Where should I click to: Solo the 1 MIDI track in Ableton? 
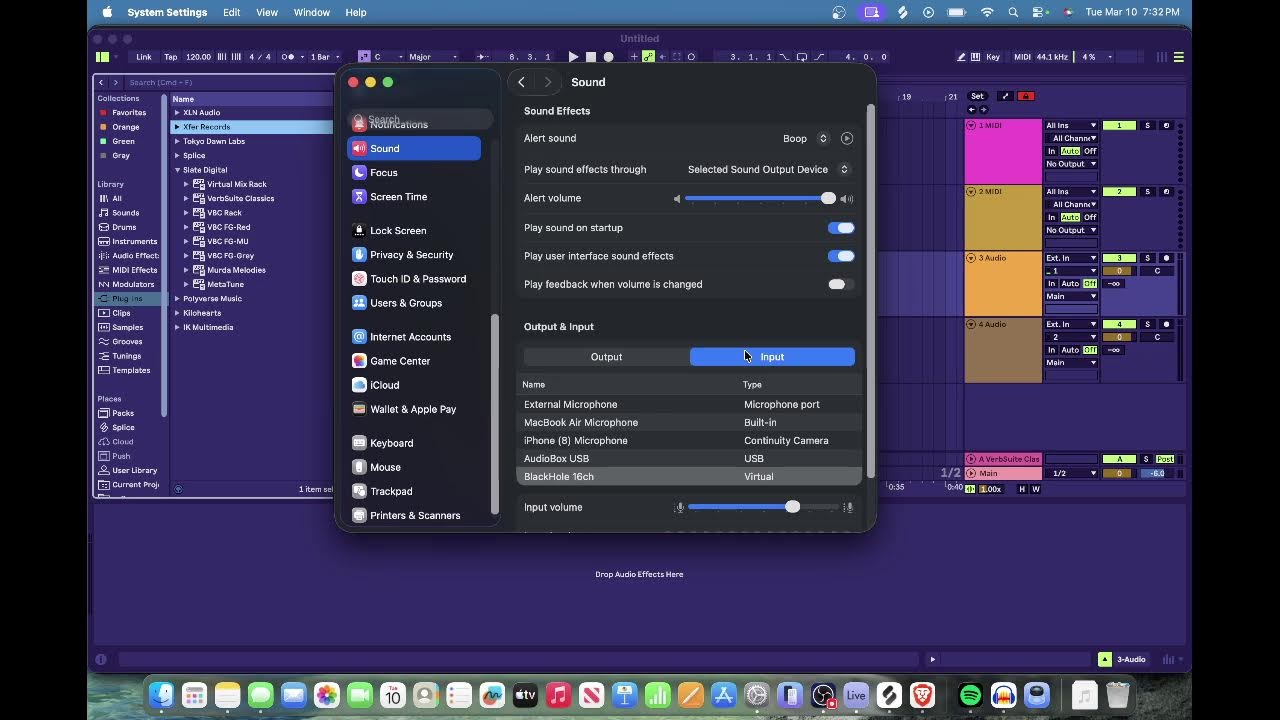(1147, 126)
